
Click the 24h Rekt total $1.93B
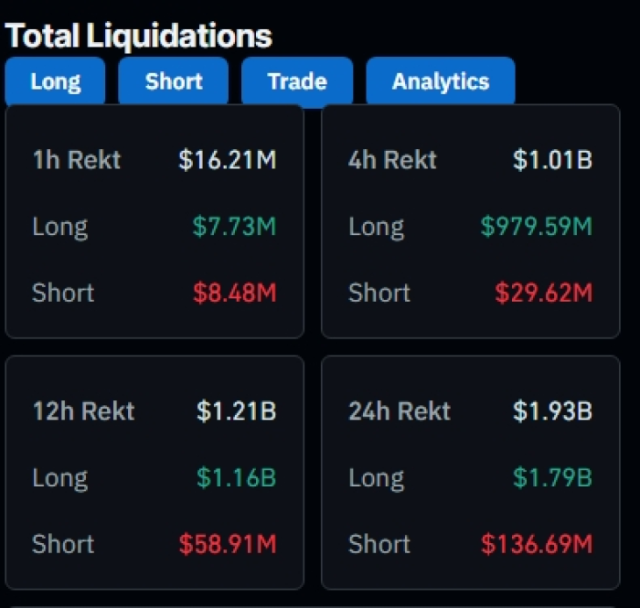click(553, 411)
